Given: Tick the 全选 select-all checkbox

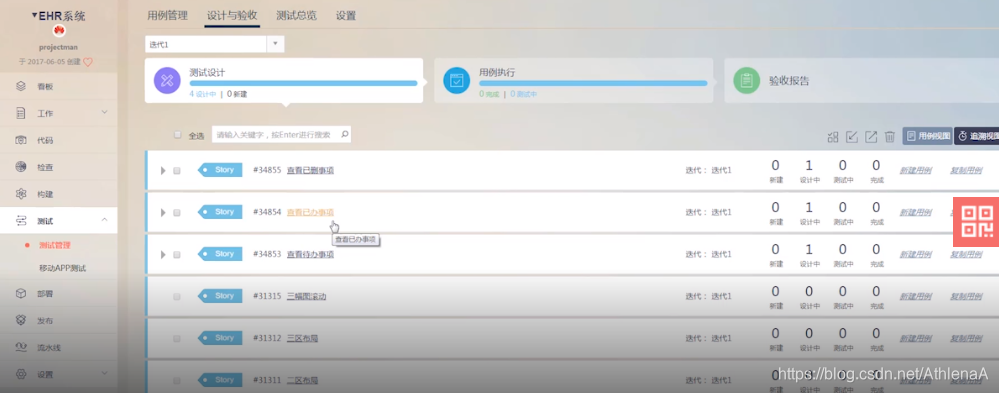Looking at the screenshot, I should point(177,135).
